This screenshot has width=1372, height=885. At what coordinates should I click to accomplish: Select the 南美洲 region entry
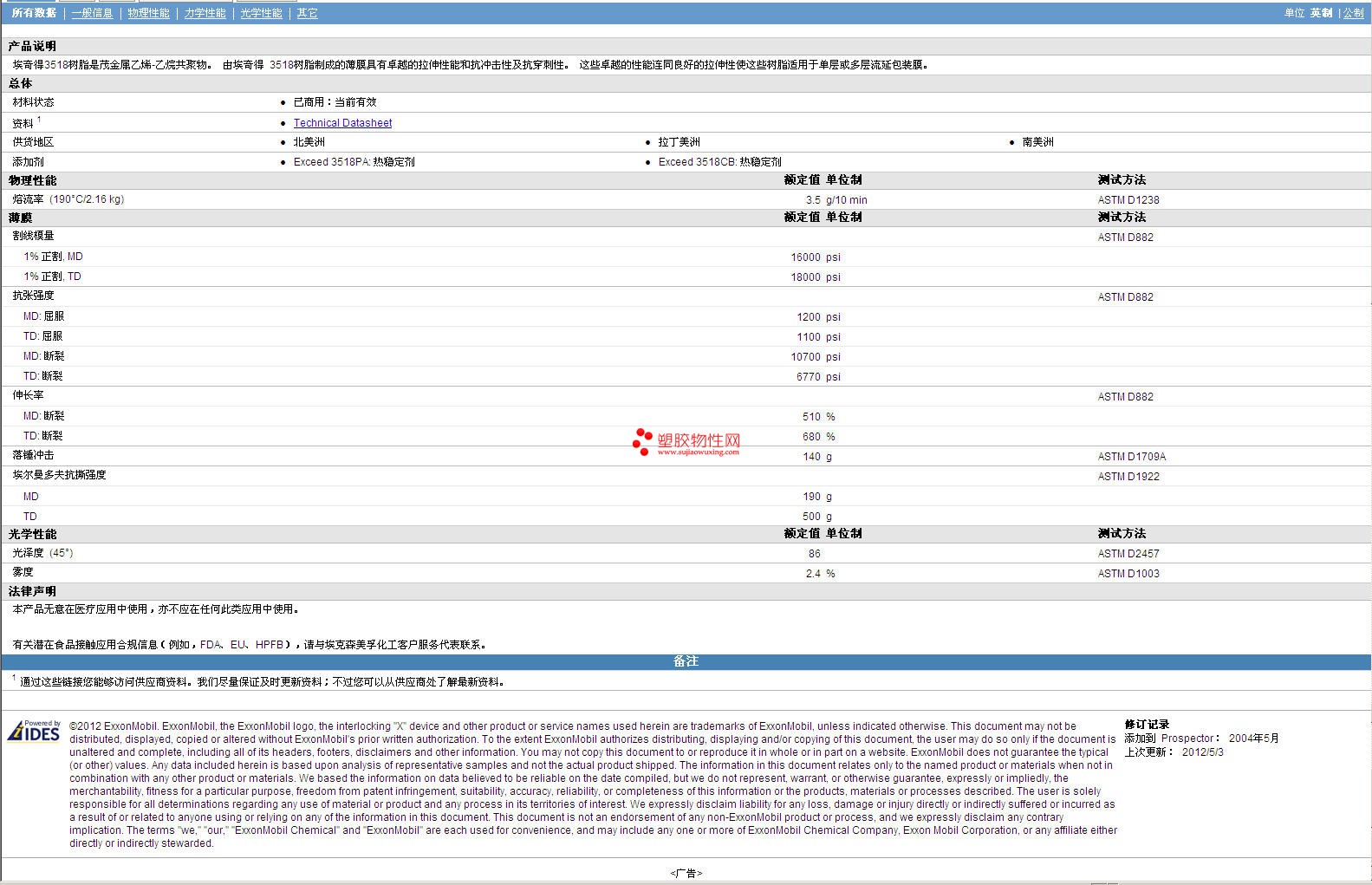(x=1037, y=142)
